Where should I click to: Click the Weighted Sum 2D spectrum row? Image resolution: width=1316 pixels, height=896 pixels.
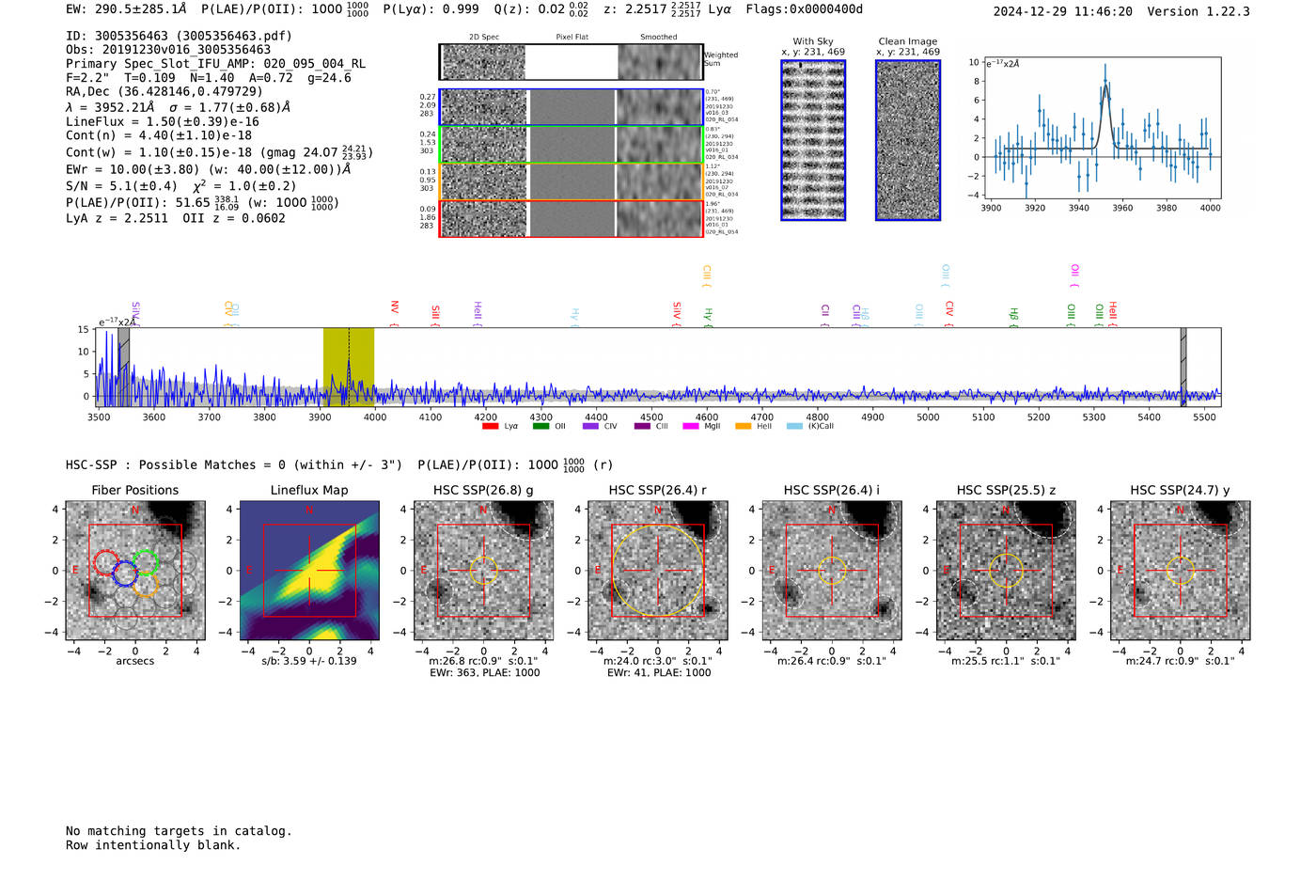571,62
